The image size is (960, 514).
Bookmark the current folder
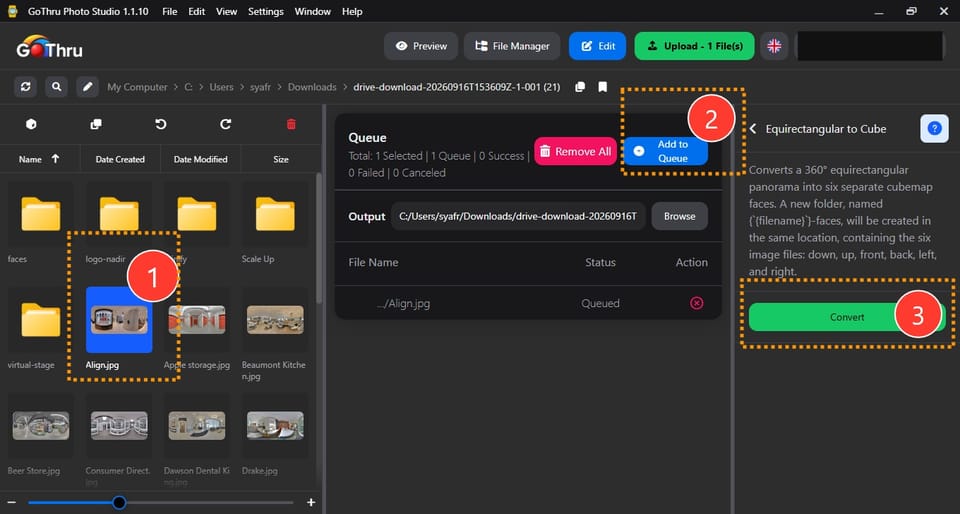[x=602, y=87]
